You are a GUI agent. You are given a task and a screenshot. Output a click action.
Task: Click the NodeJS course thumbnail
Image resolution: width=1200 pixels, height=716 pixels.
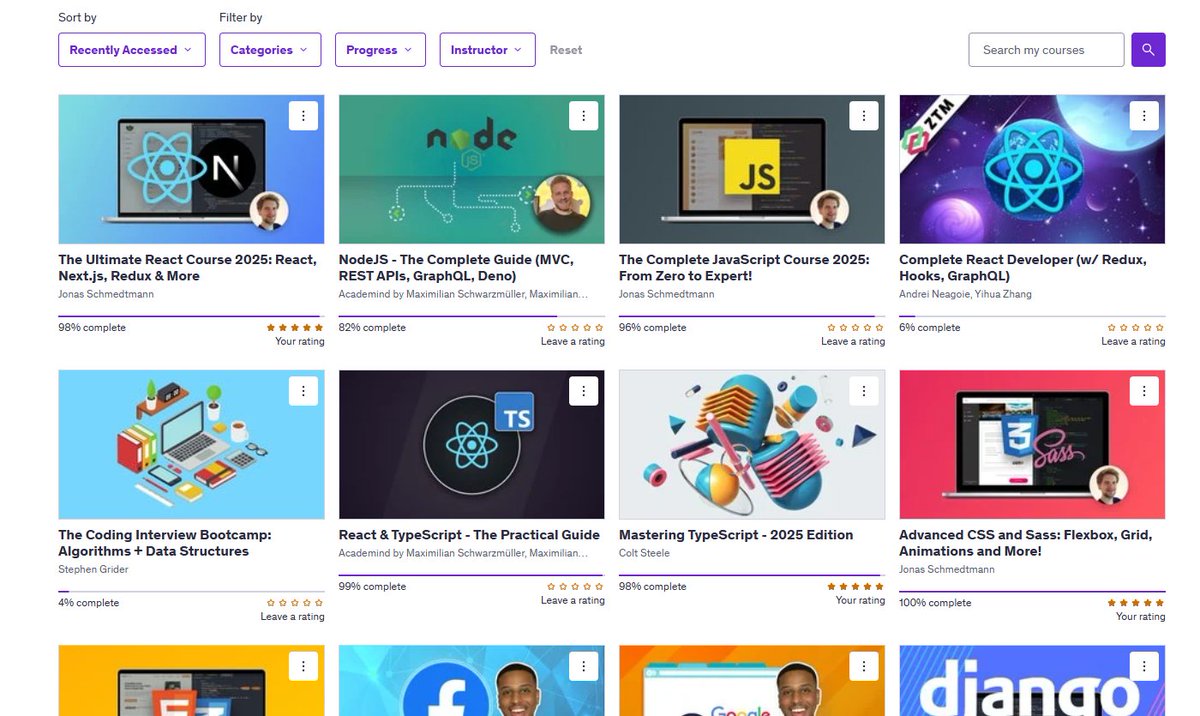click(x=472, y=169)
